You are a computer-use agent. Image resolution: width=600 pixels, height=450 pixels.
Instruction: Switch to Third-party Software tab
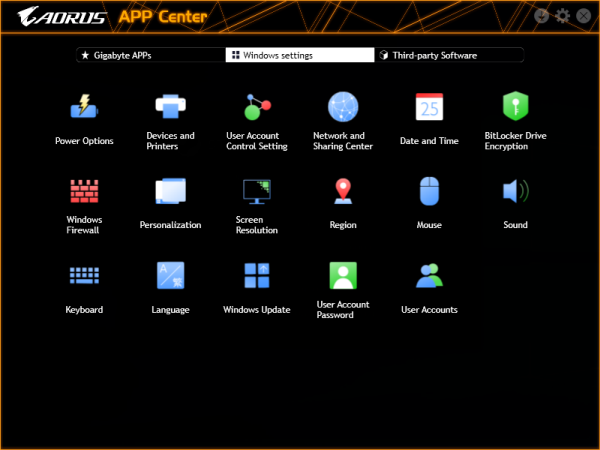[449, 55]
